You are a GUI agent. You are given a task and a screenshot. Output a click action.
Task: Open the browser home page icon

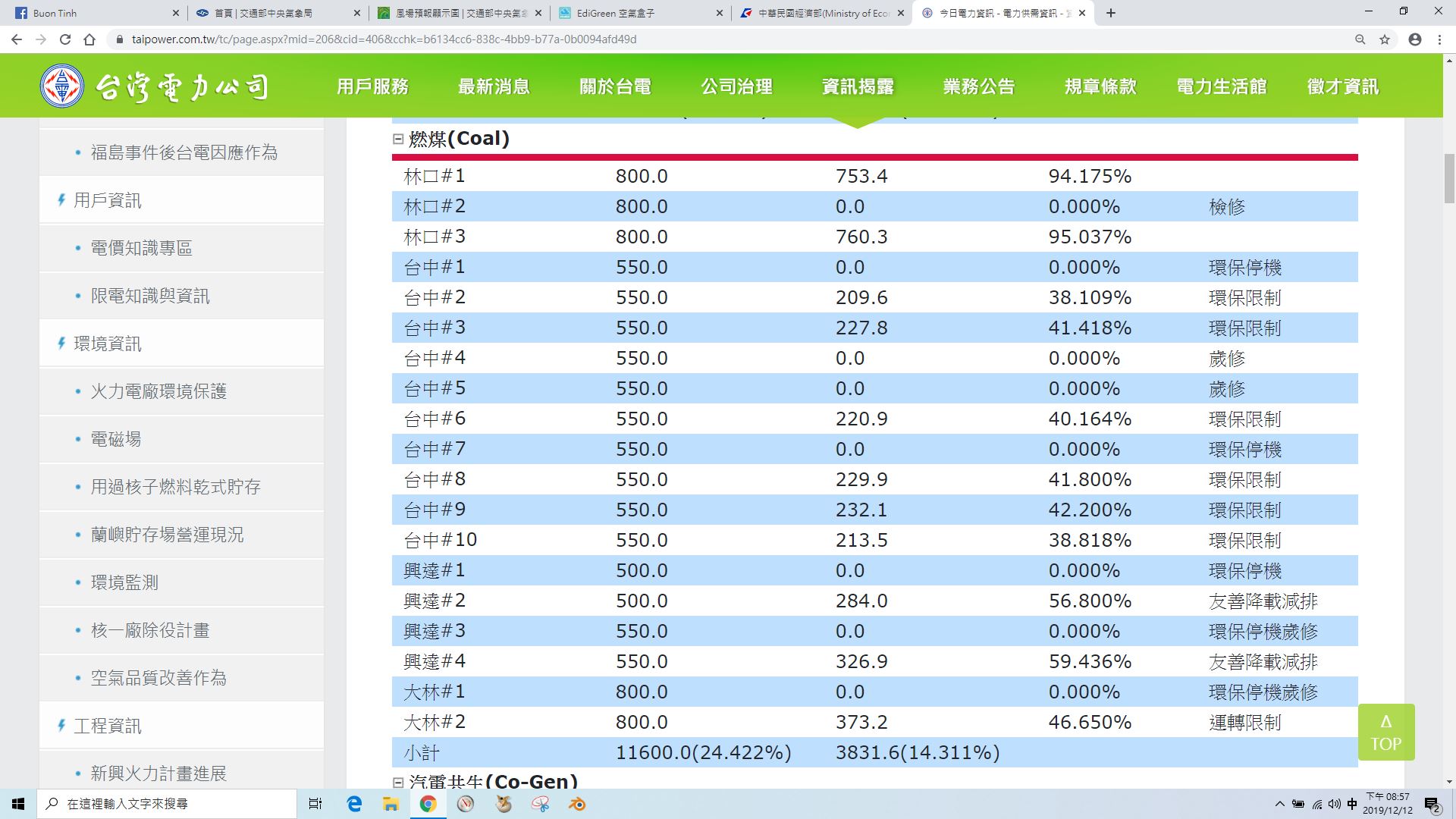89,39
